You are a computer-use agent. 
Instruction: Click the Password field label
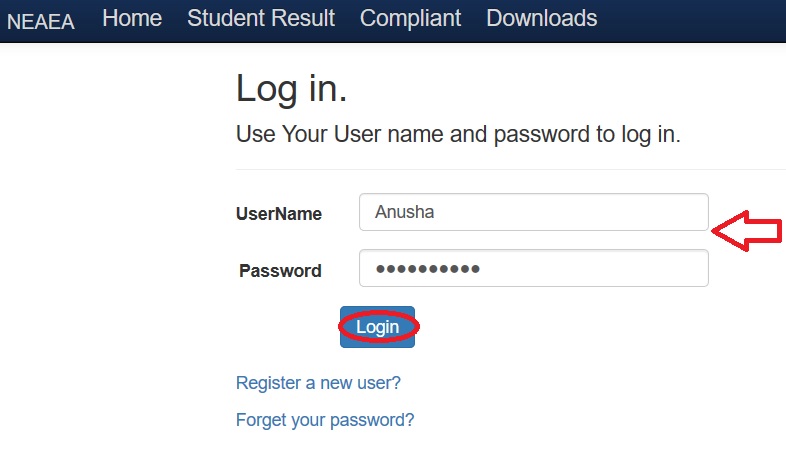[281, 270]
